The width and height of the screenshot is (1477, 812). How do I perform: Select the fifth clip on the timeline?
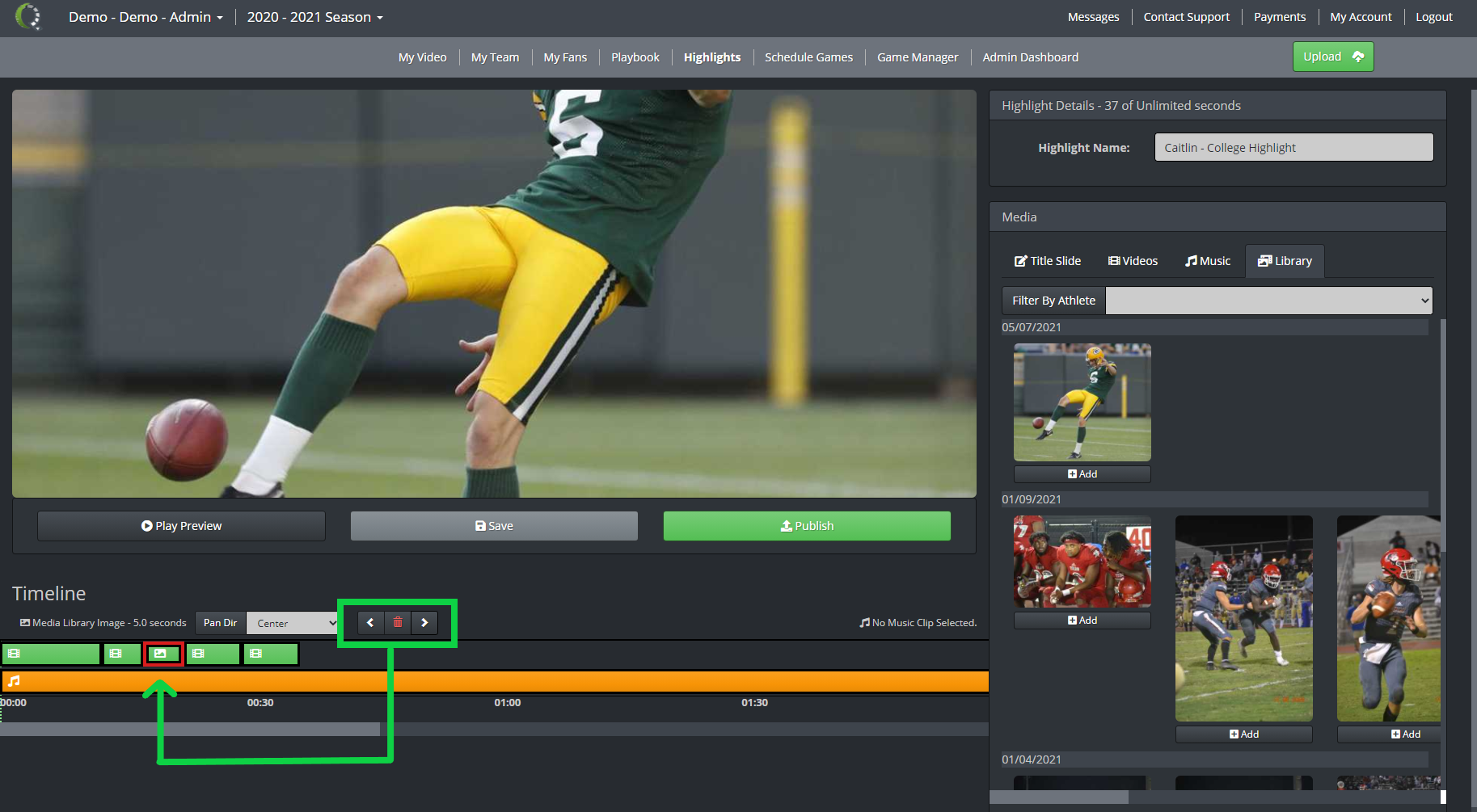271,654
